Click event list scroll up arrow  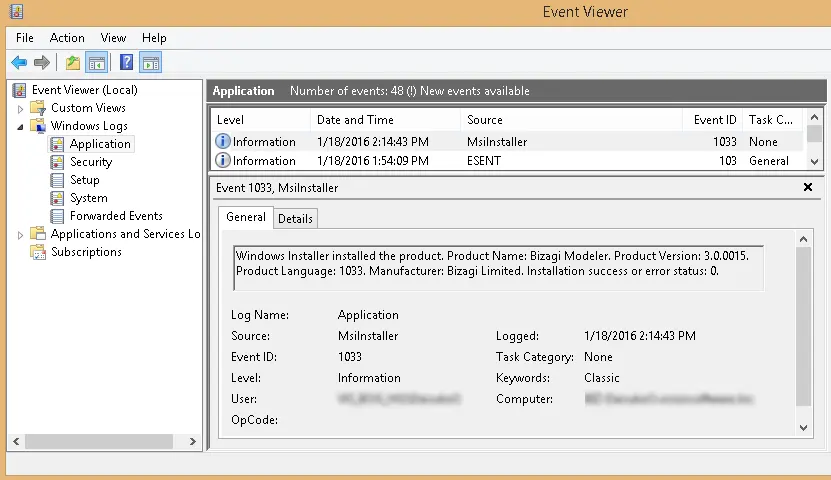pos(815,117)
